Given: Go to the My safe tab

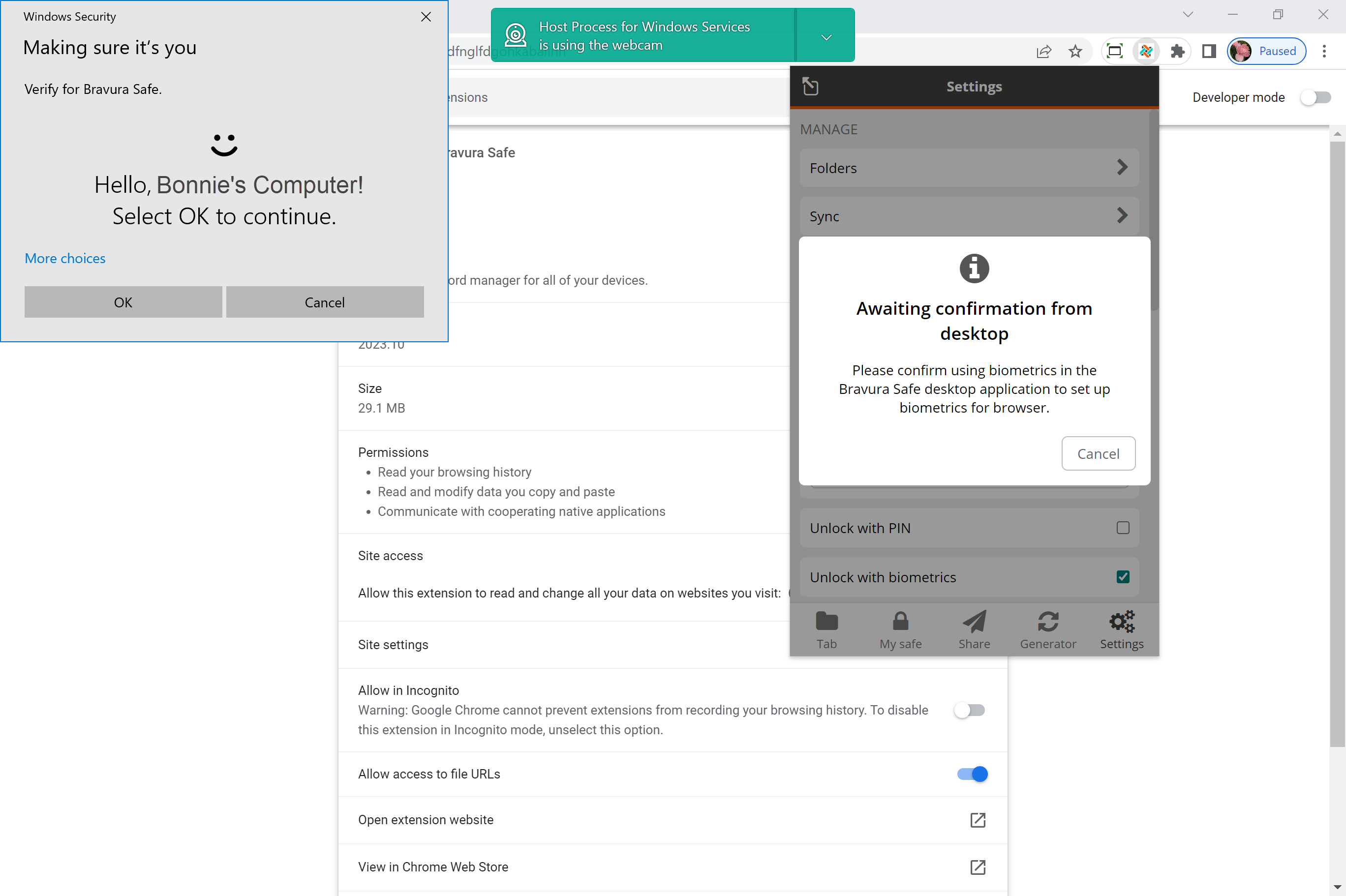Looking at the screenshot, I should point(900,629).
